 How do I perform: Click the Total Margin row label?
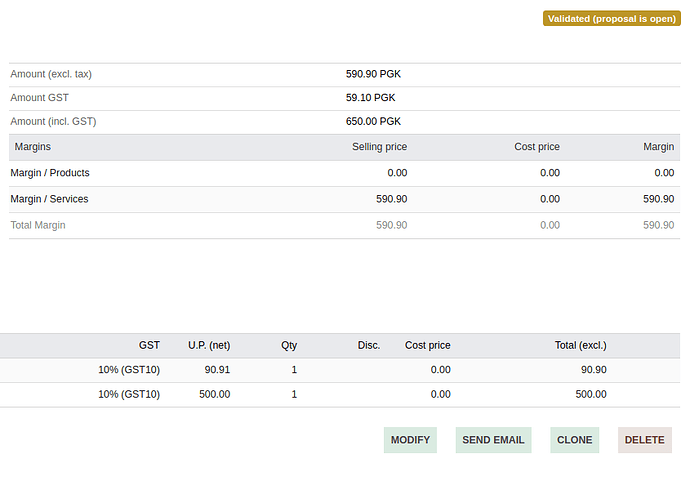[x=38, y=225]
